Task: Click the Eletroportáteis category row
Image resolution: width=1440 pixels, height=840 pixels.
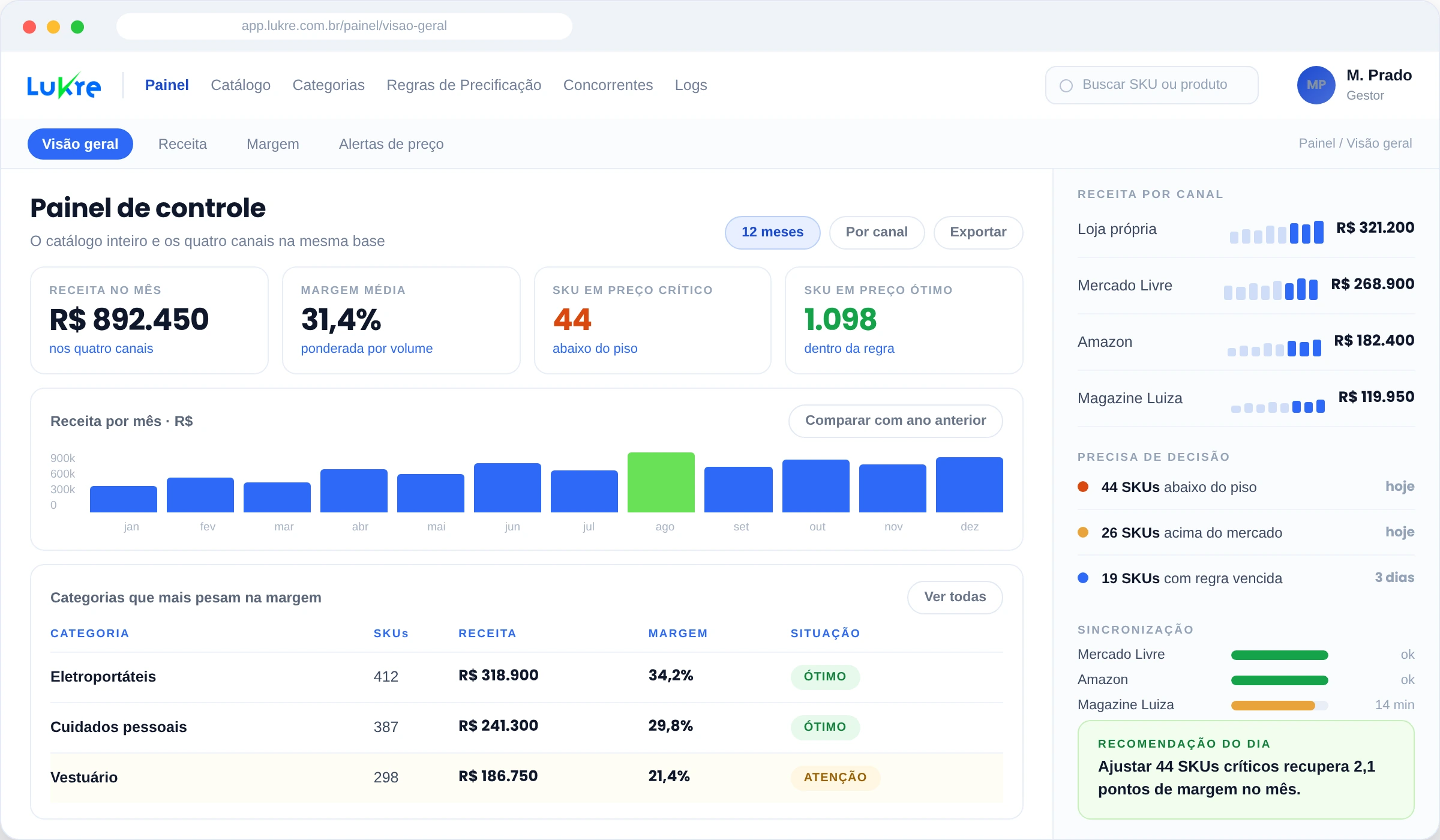Action: point(527,677)
